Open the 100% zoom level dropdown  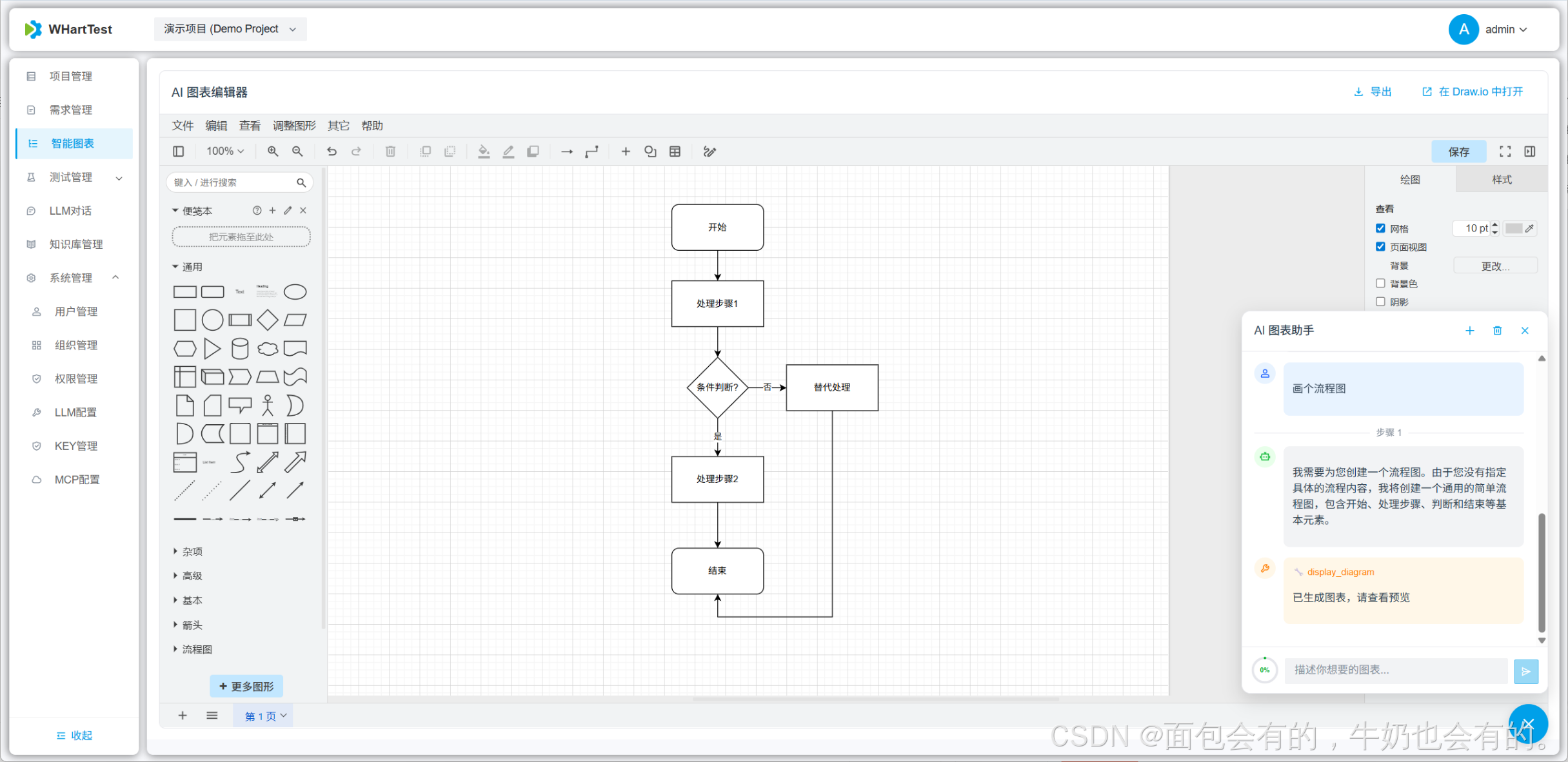(224, 151)
